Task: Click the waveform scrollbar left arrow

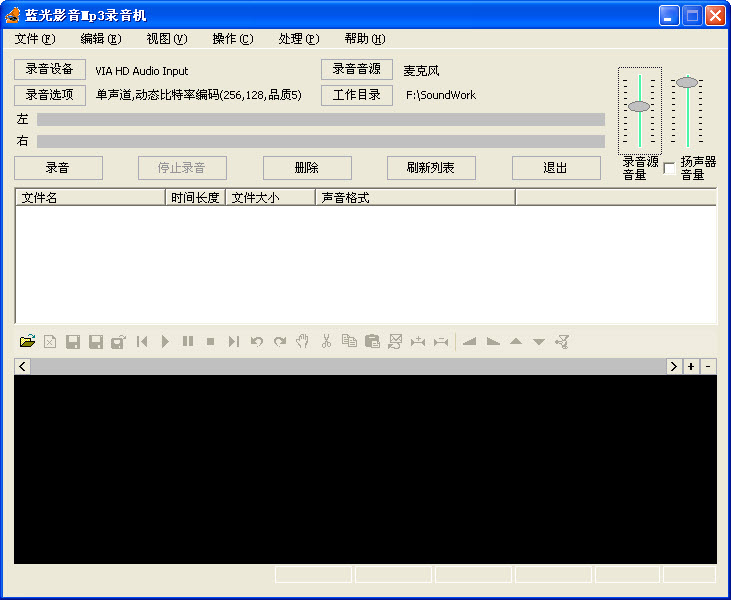Action: point(22,366)
